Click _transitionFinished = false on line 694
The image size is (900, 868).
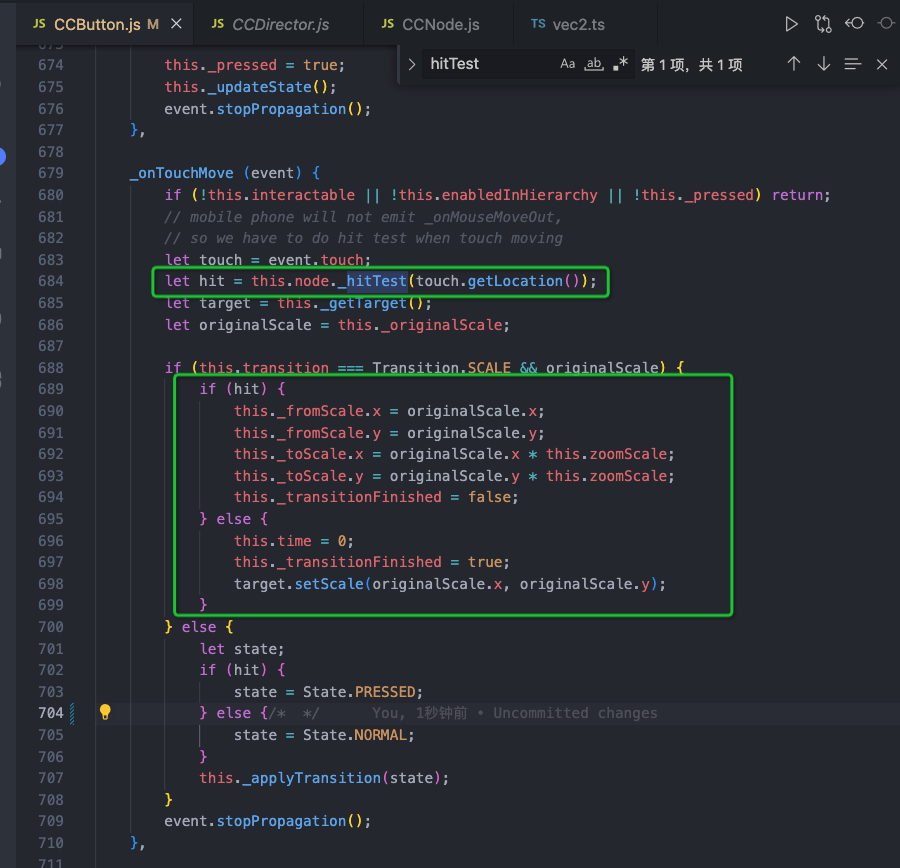tap(398, 497)
